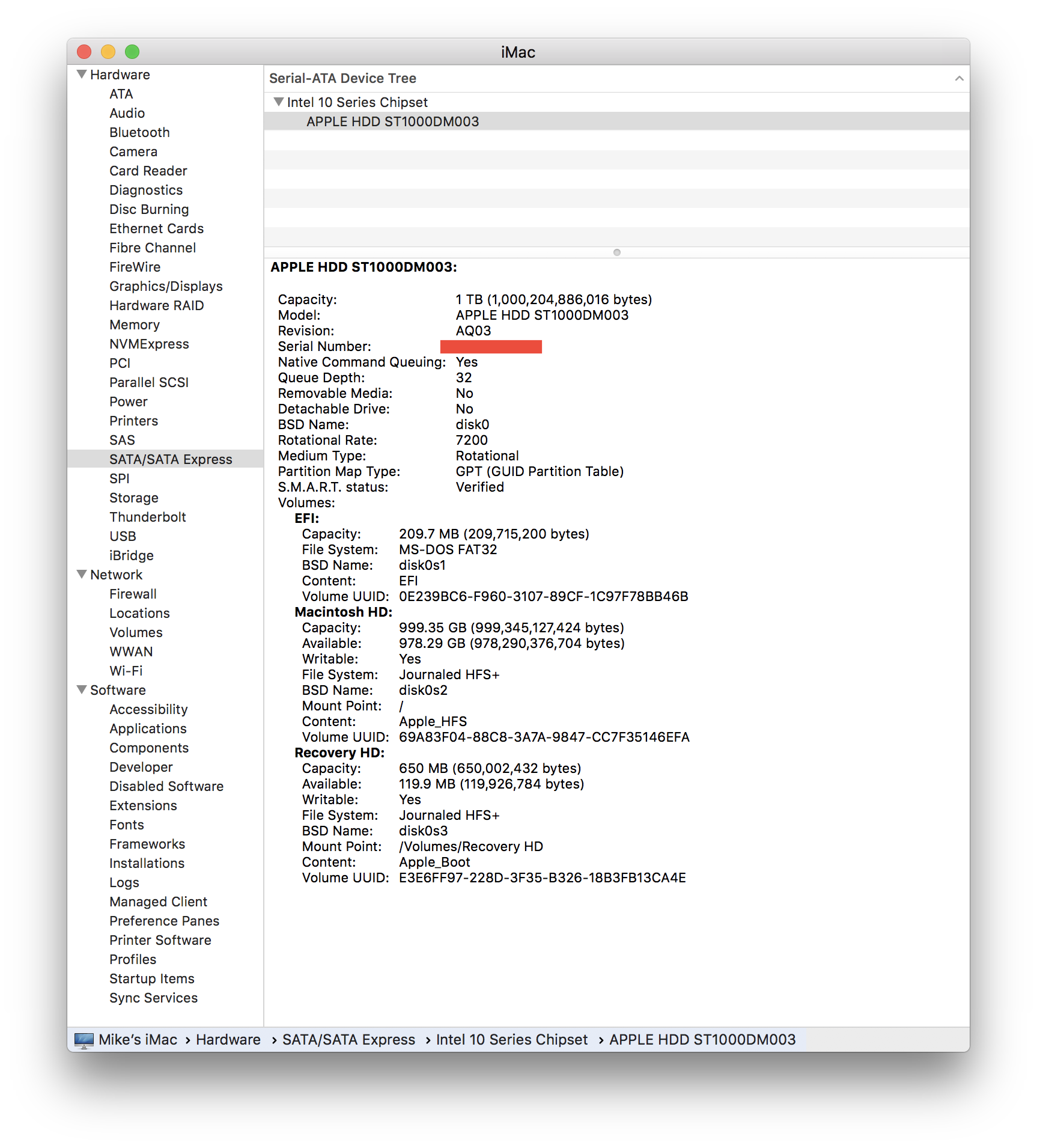The width and height of the screenshot is (1037, 1148).
Task: Open Disabled Software entry
Action: pyautogui.click(x=166, y=787)
